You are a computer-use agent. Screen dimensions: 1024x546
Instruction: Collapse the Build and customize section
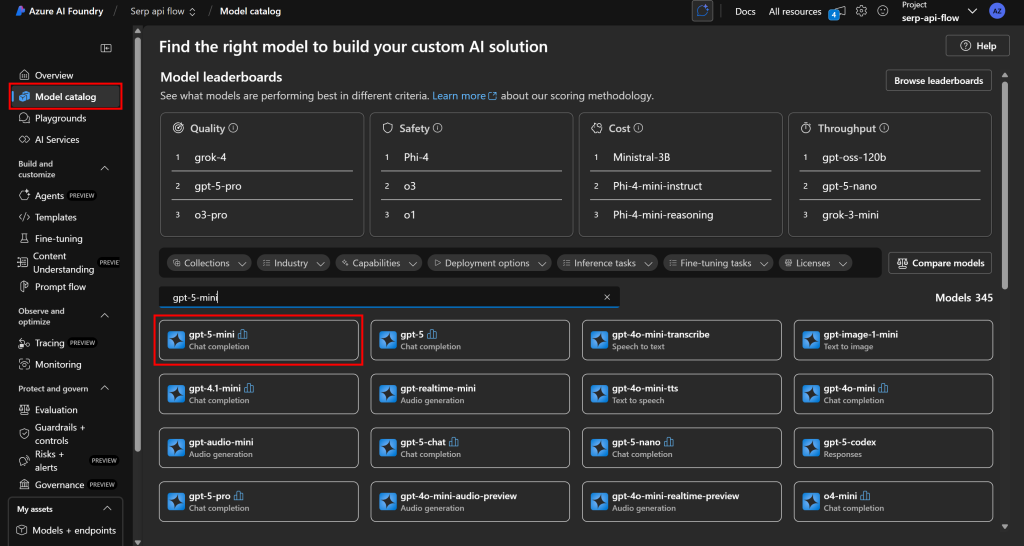click(105, 169)
